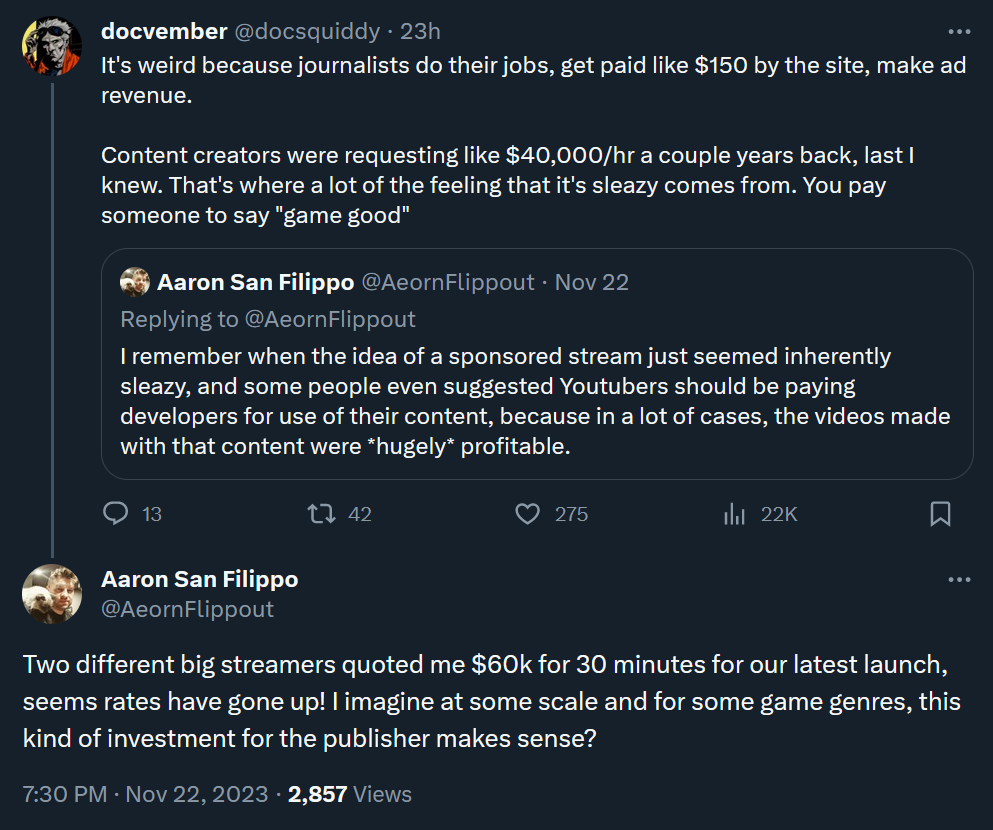Viewport: 993px width, 830px height.
Task: Open docvember display name link
Action: pyautogui.click(x=164, y=31)
